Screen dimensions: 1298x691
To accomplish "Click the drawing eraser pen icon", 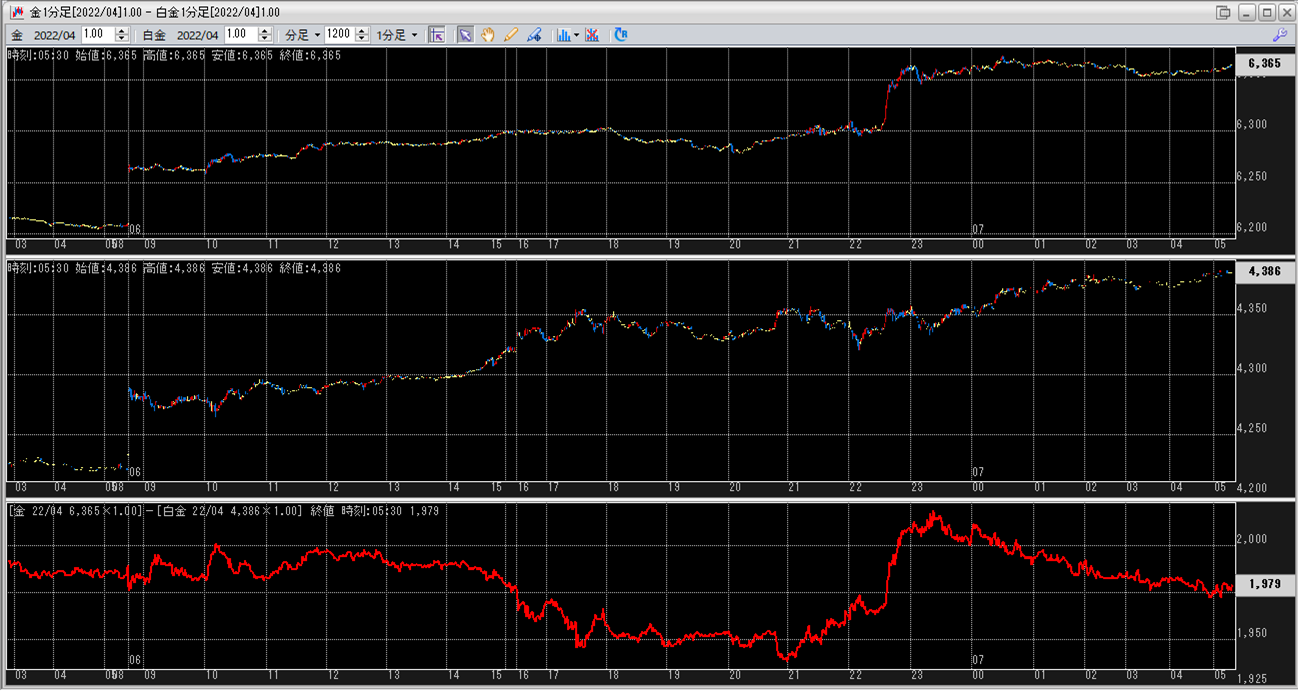I will click(534, 35).
